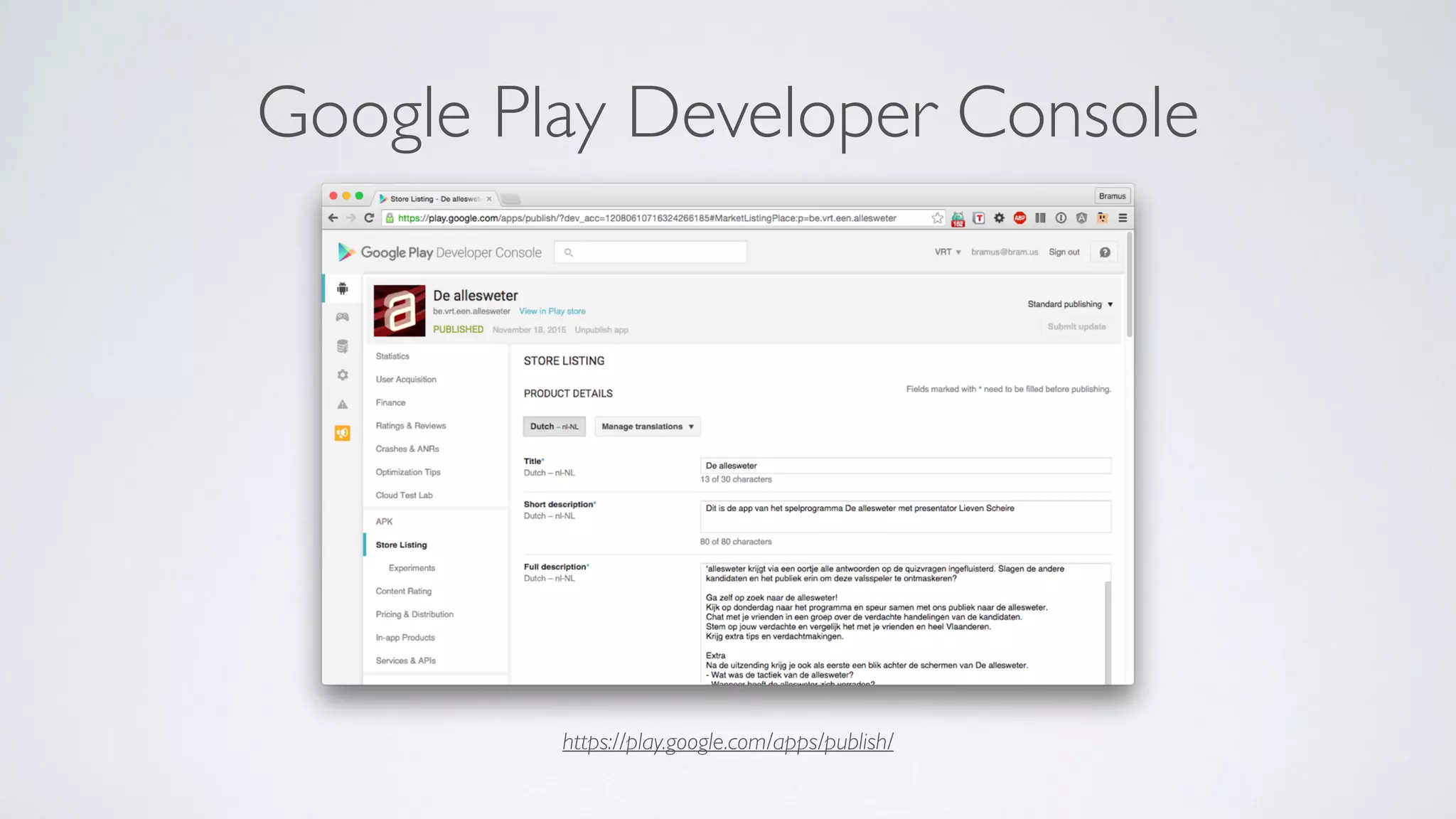Open a new browser tab
The width and height of the screenshot is (1456, 819).
point(510,199)
